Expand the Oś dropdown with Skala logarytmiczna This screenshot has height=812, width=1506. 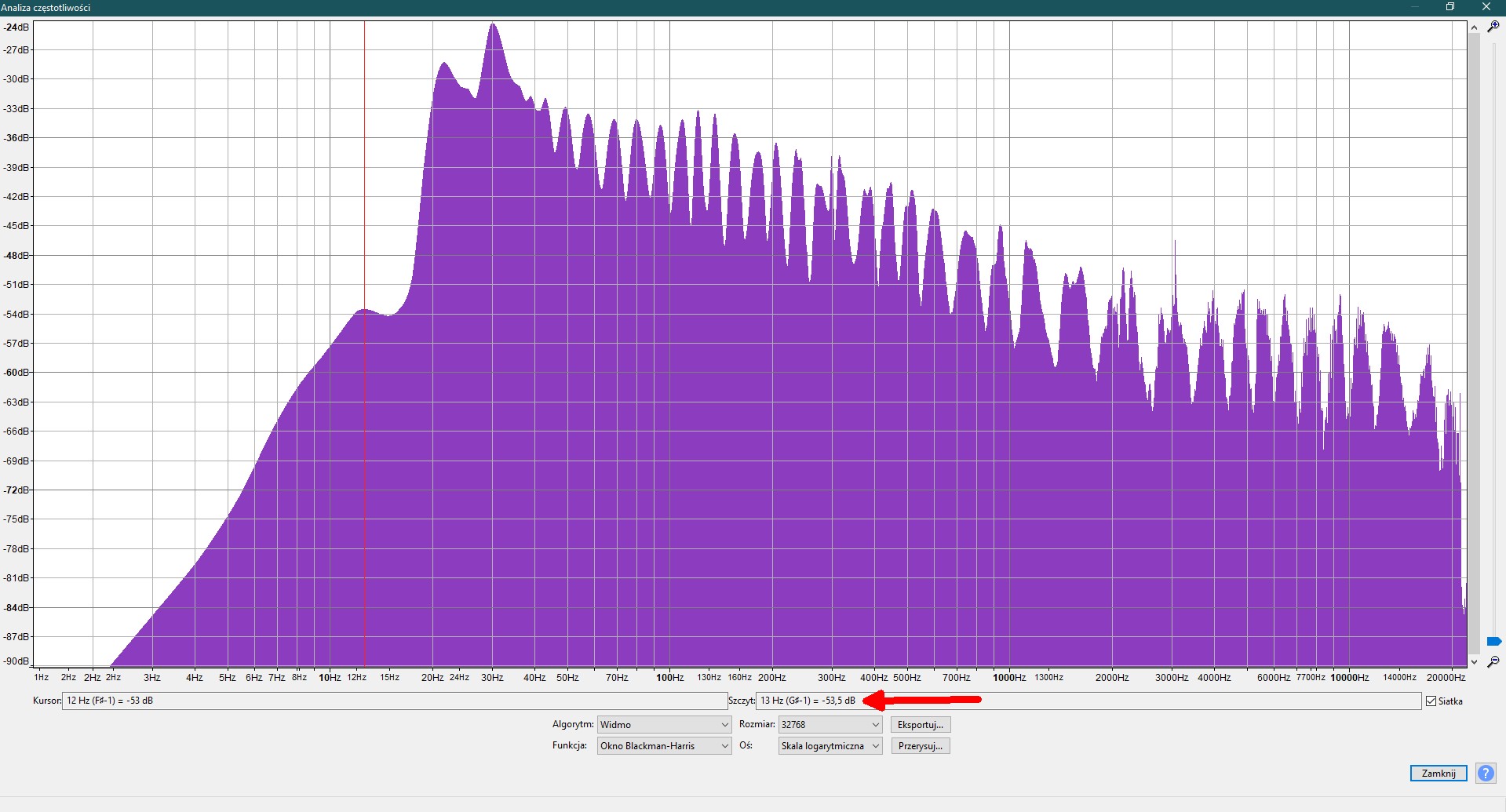pos(830,746)
